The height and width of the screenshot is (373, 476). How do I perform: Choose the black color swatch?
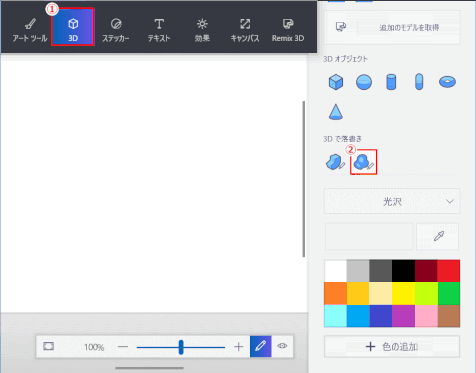coord(403,271)
